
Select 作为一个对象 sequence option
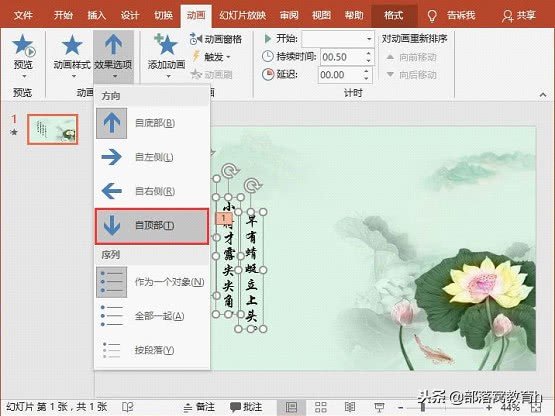(x=152, y=282)
